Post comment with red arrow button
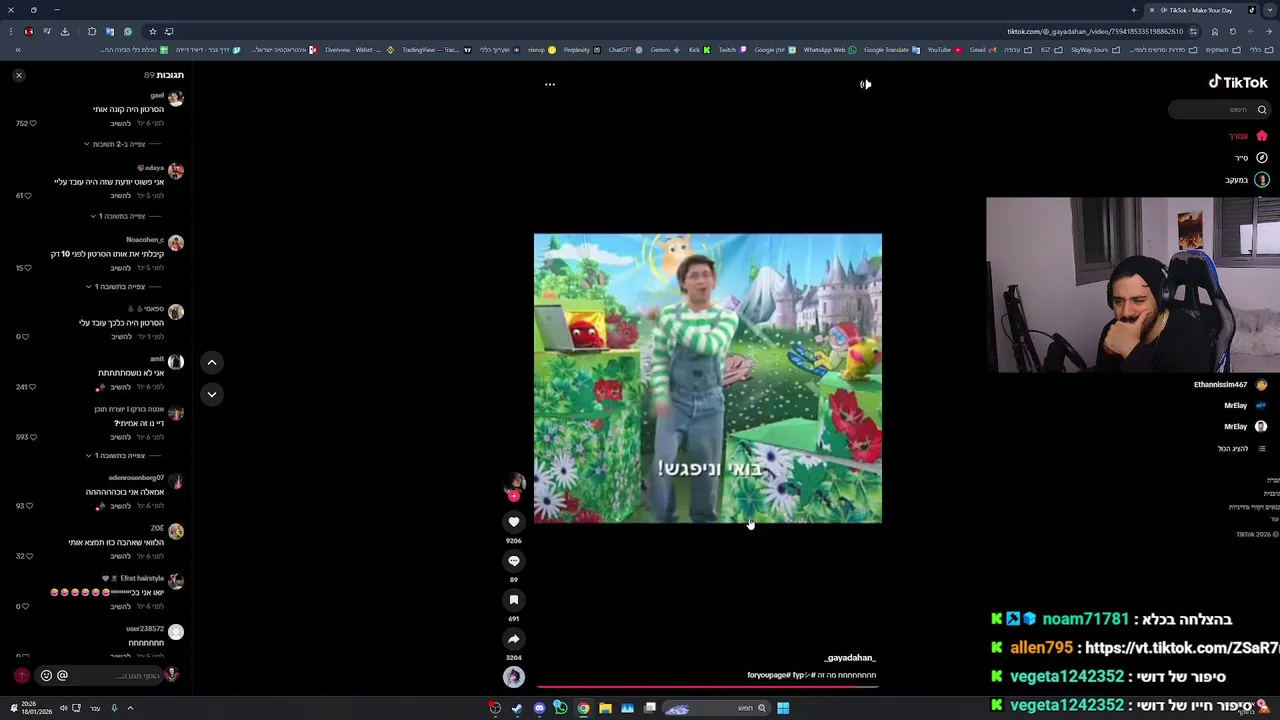1280x720 pixels. [21, 676]
